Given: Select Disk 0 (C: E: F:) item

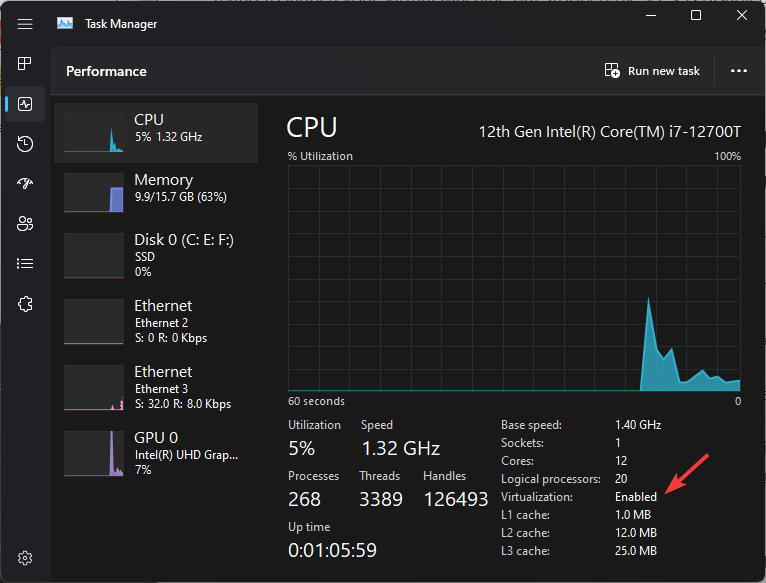Looking at the screenshot, I should (x=156, y=256).
